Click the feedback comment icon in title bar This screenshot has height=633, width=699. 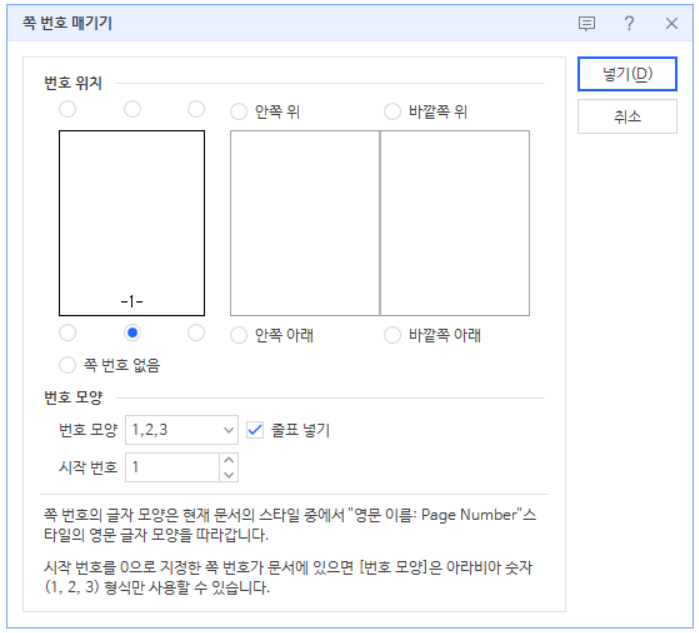coord(587,23)
